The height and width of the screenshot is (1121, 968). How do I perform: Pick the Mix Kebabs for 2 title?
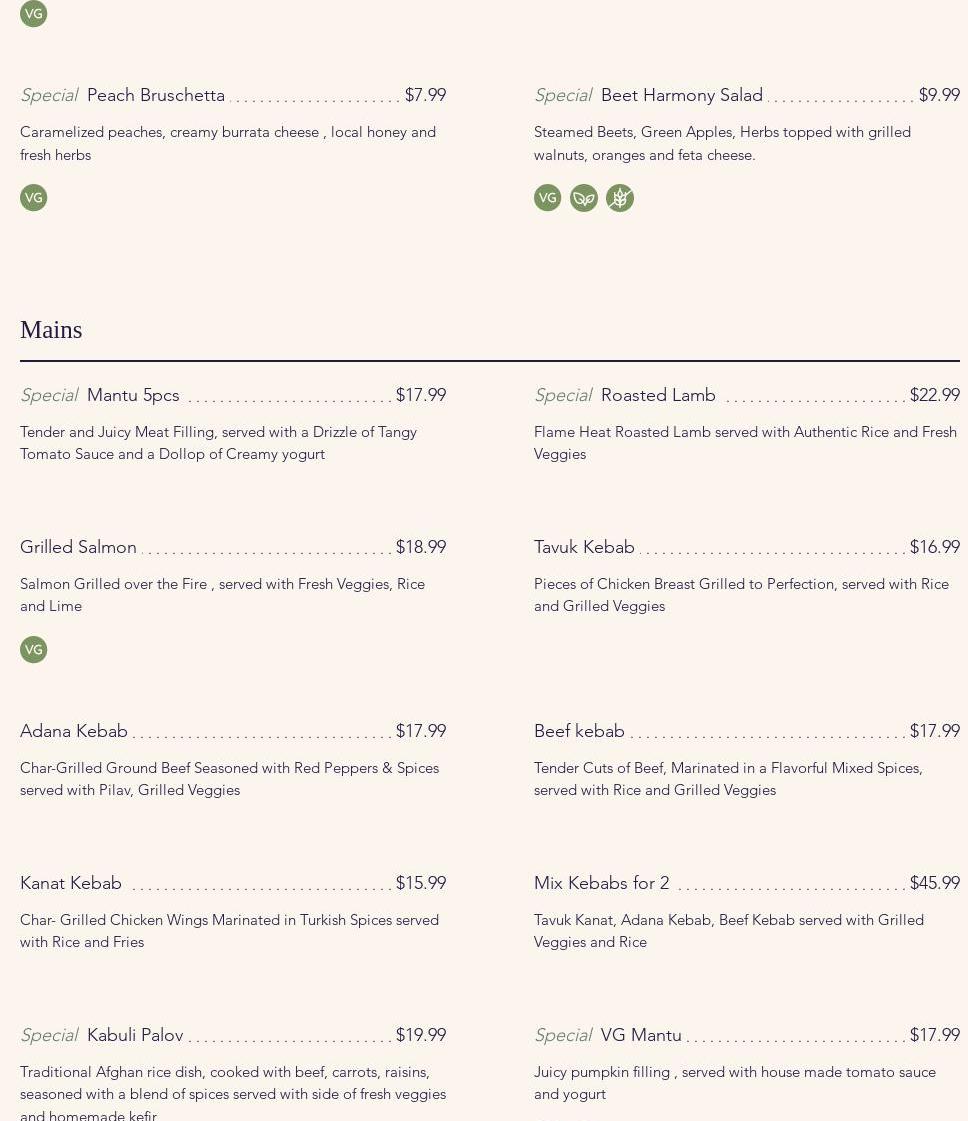coord(601,883)
